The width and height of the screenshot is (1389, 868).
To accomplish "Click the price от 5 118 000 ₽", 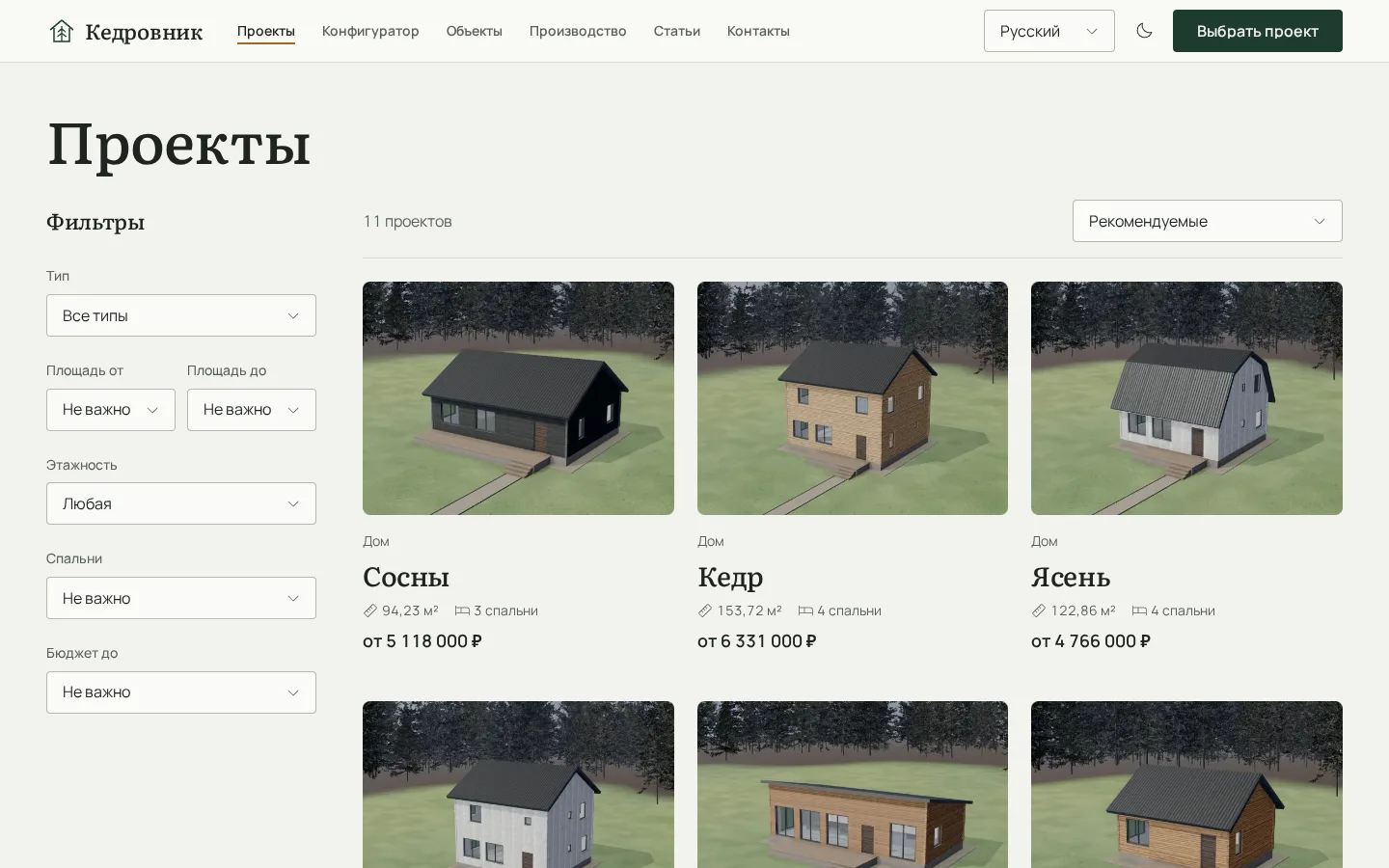I will point(422,641).
